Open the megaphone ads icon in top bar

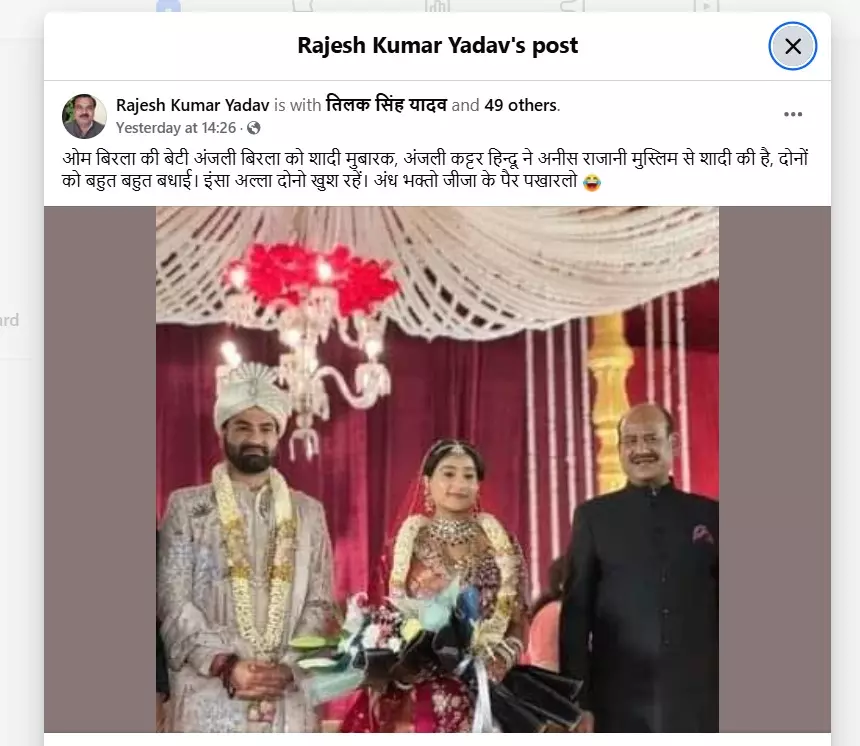[x=572, y=6]
